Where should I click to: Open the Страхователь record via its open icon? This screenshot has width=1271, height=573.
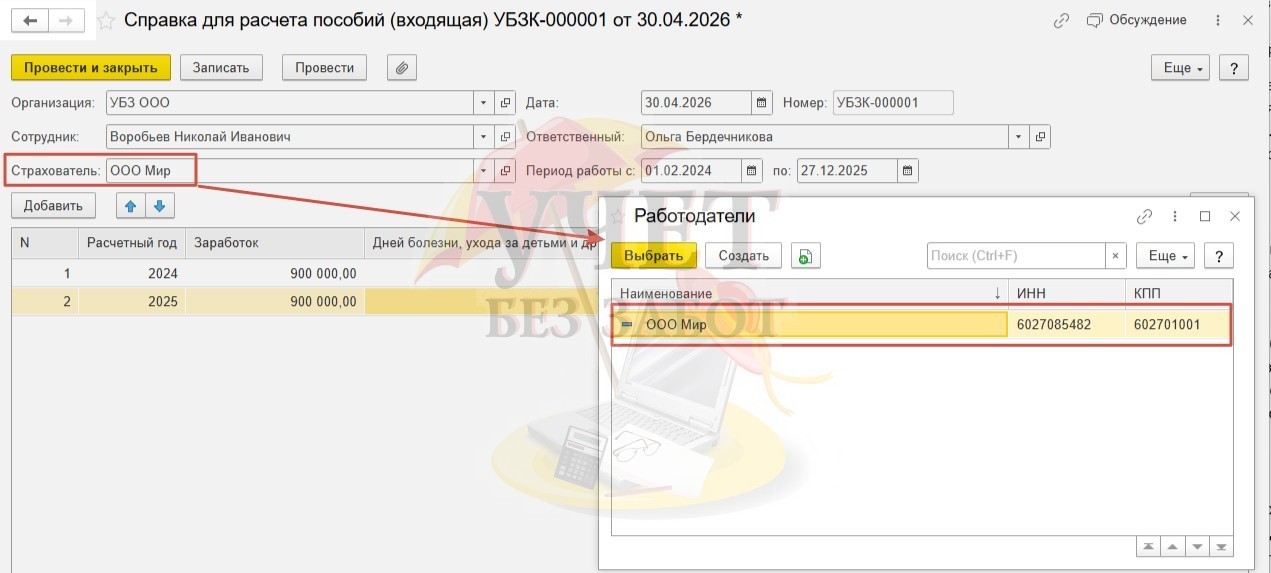(x=505, y=171)
